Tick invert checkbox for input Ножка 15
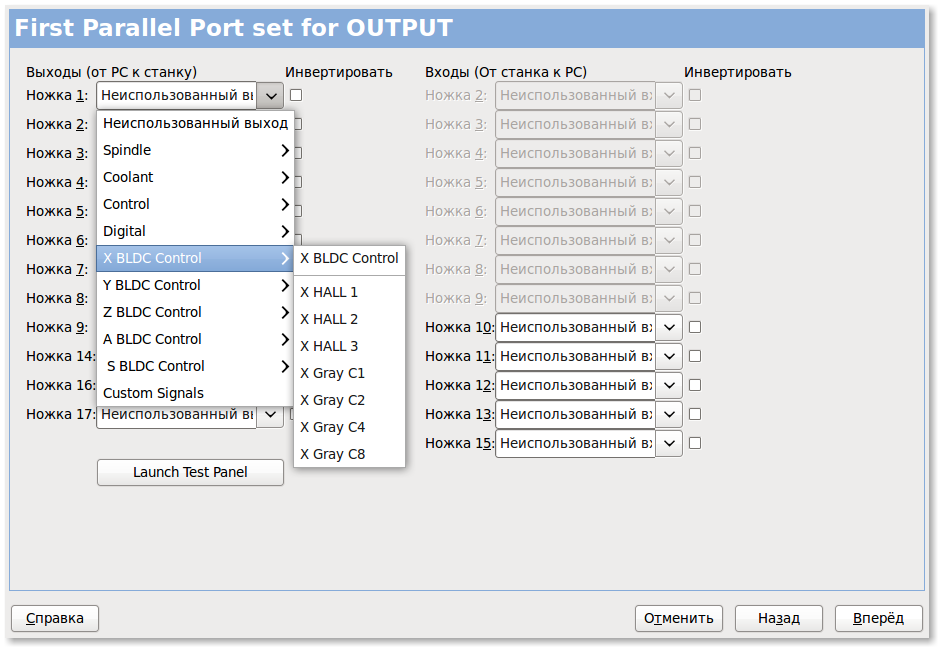This screenshot has height=647, width=938. click(695, 443)
